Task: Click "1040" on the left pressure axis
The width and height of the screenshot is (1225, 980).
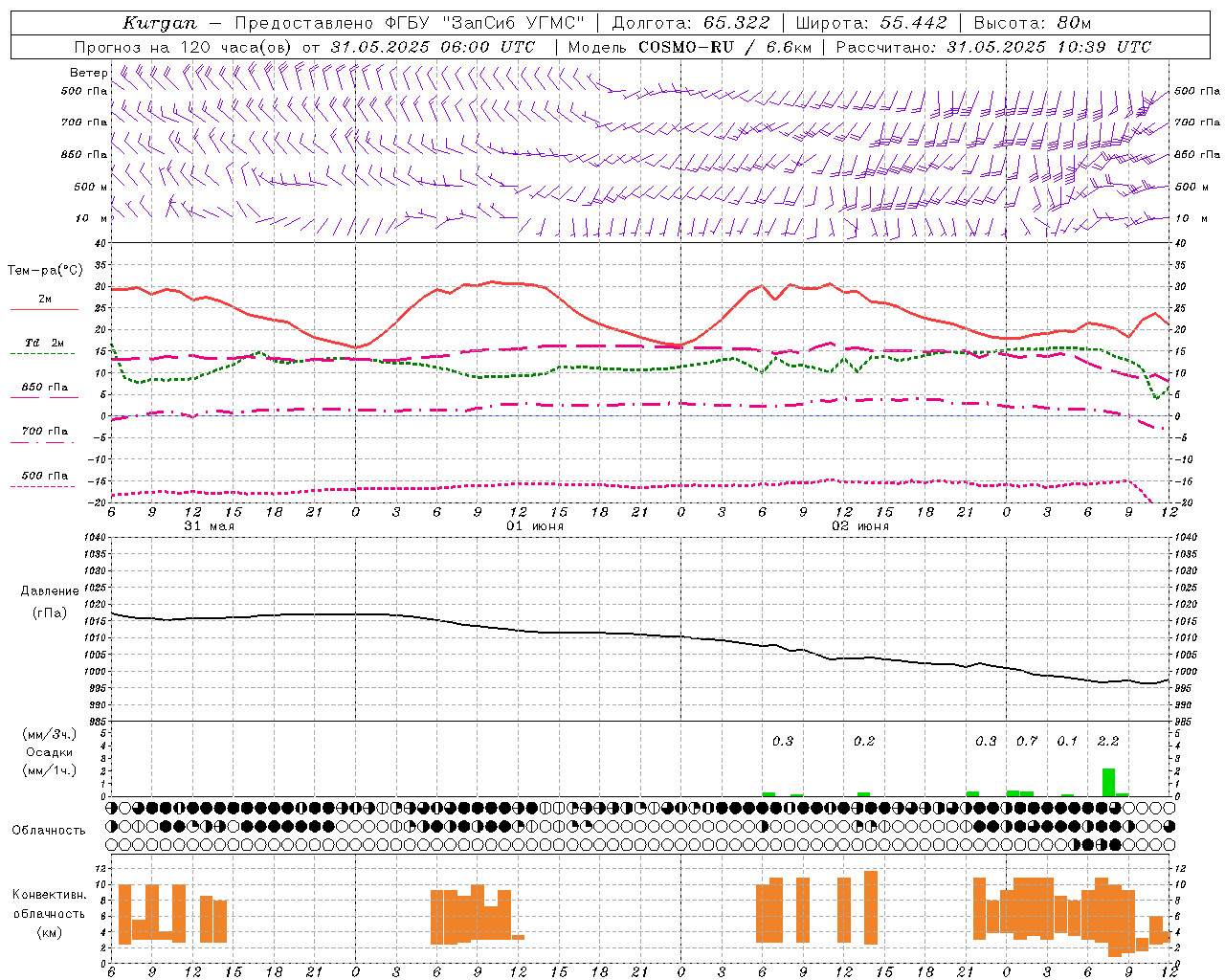Action: coord(97,538)
